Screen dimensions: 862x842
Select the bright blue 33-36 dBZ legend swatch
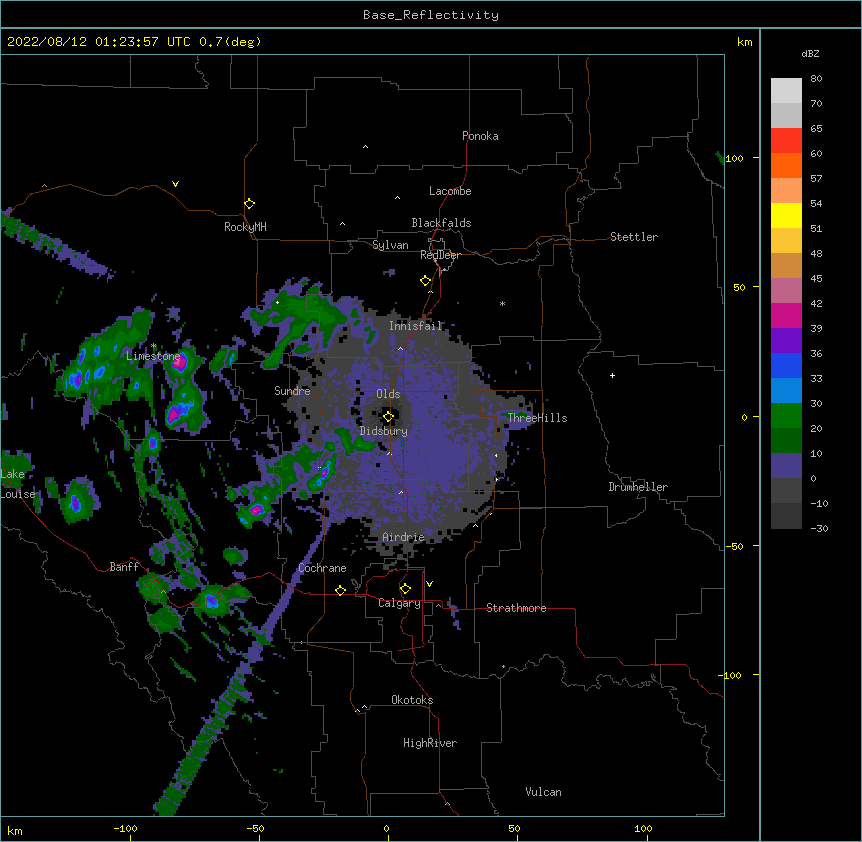point(786,365)
